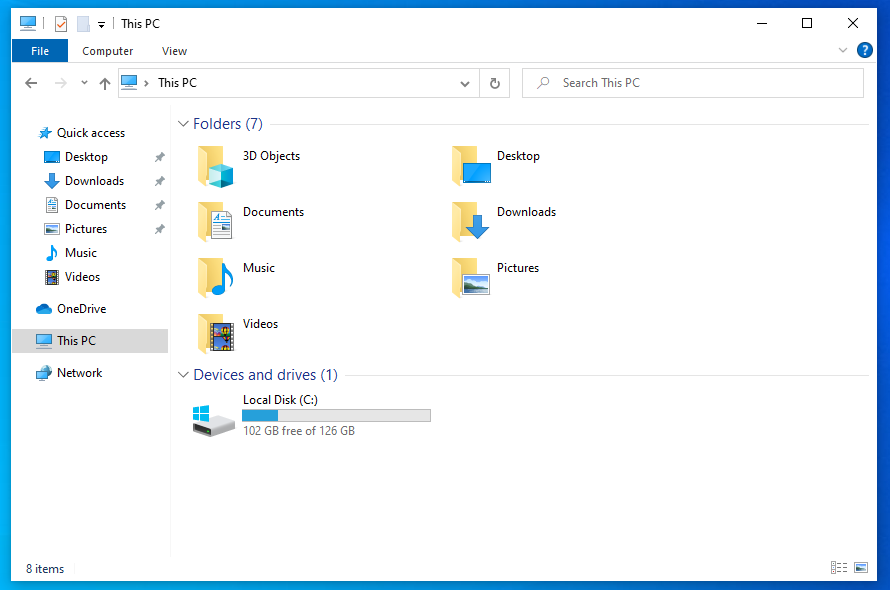Open the address bar history dropdown

(465, 83)
